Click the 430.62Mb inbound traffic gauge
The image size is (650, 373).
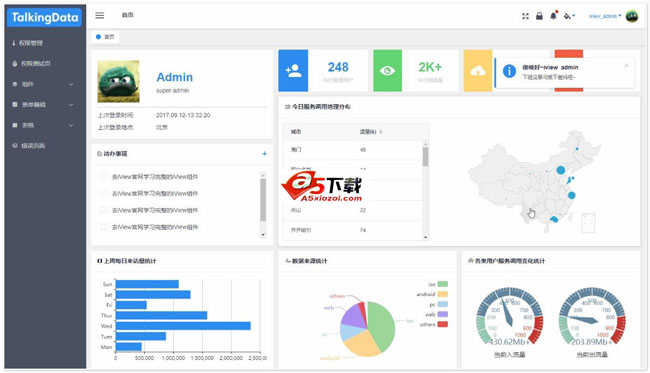509,317
